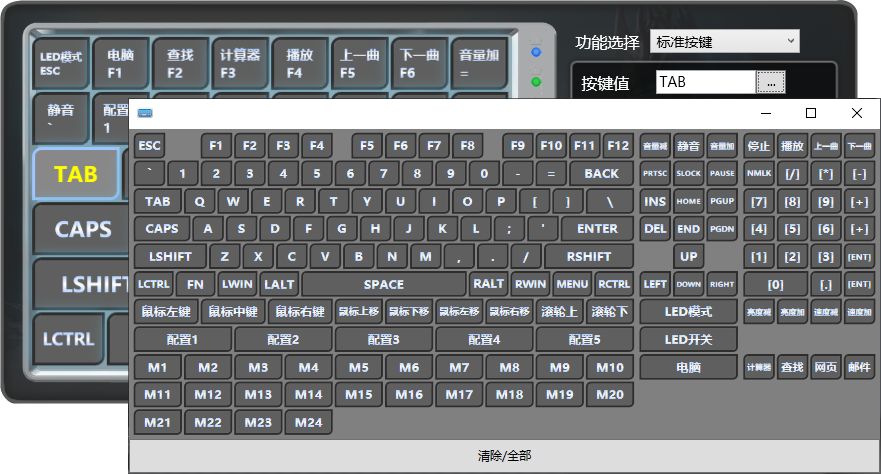This screenshot has width=881, height=474.
Task: Click the 下一曲 F6 key on keyboard layout
Action: coord(419,64)
